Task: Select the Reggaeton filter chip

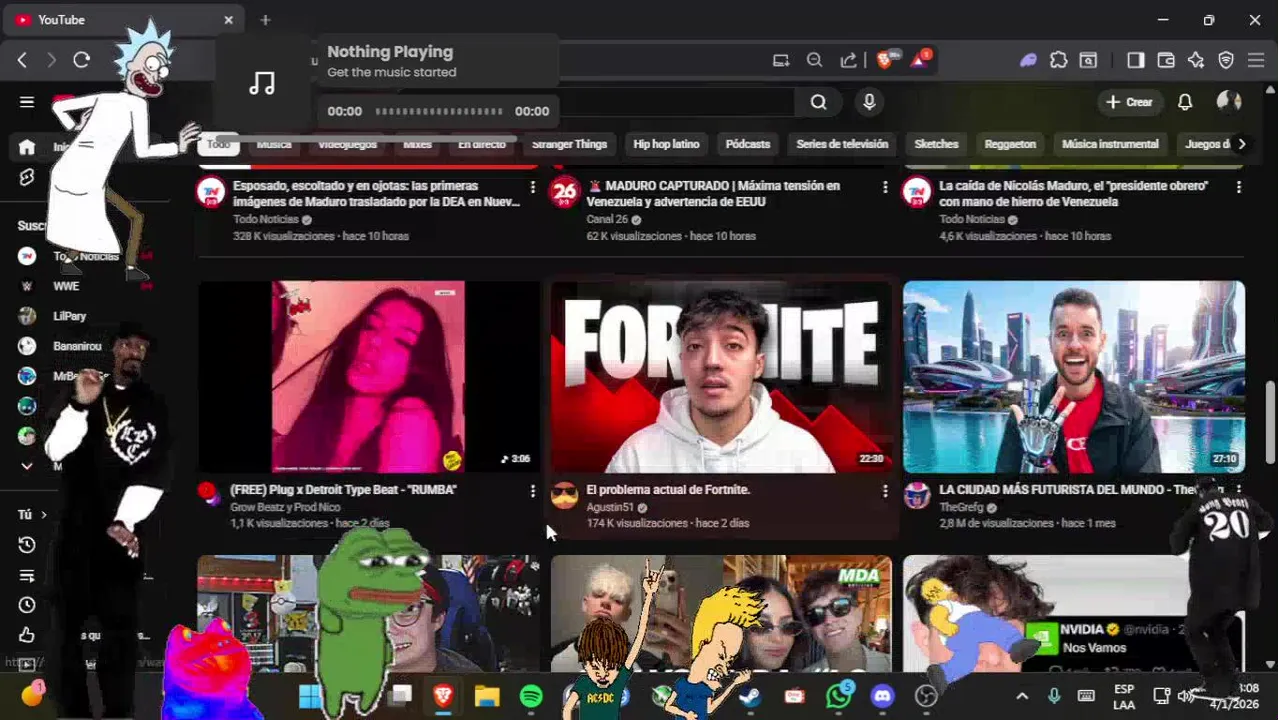Action: 1010,144
